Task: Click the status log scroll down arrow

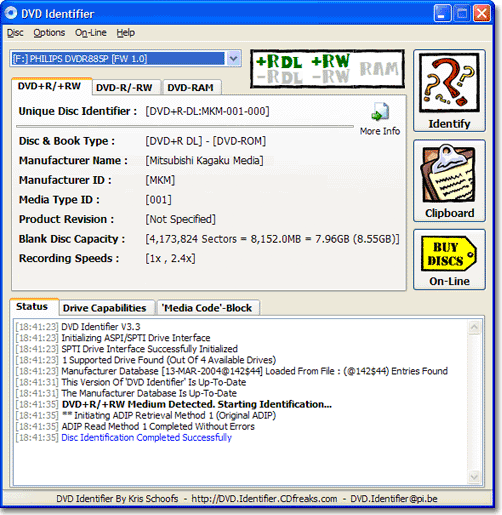Action: coord(474,477)
